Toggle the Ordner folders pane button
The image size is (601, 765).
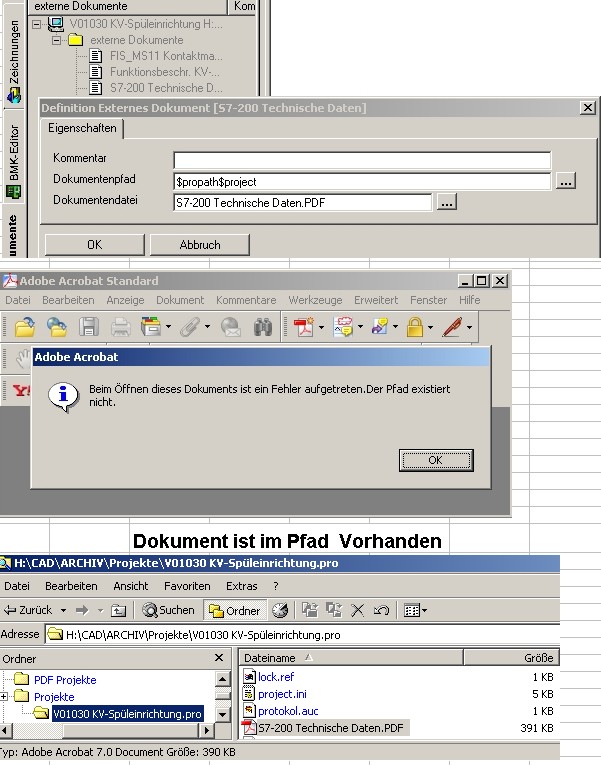click(235, 610)
